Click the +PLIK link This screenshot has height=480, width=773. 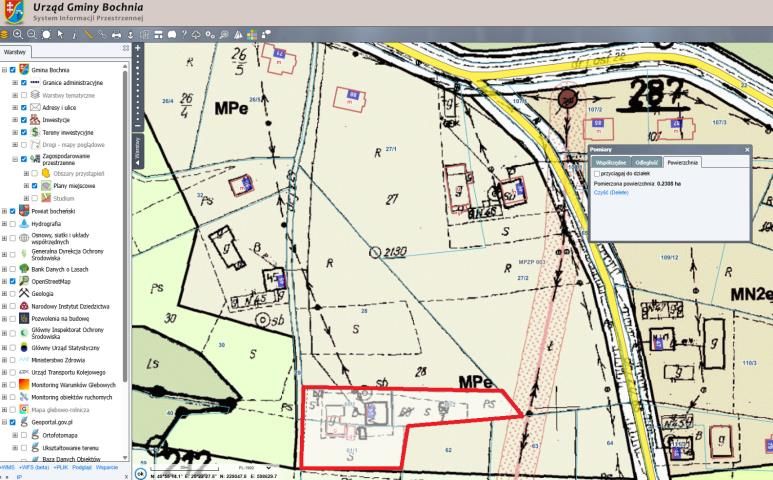pyautogui.click(x=61, y=467)
